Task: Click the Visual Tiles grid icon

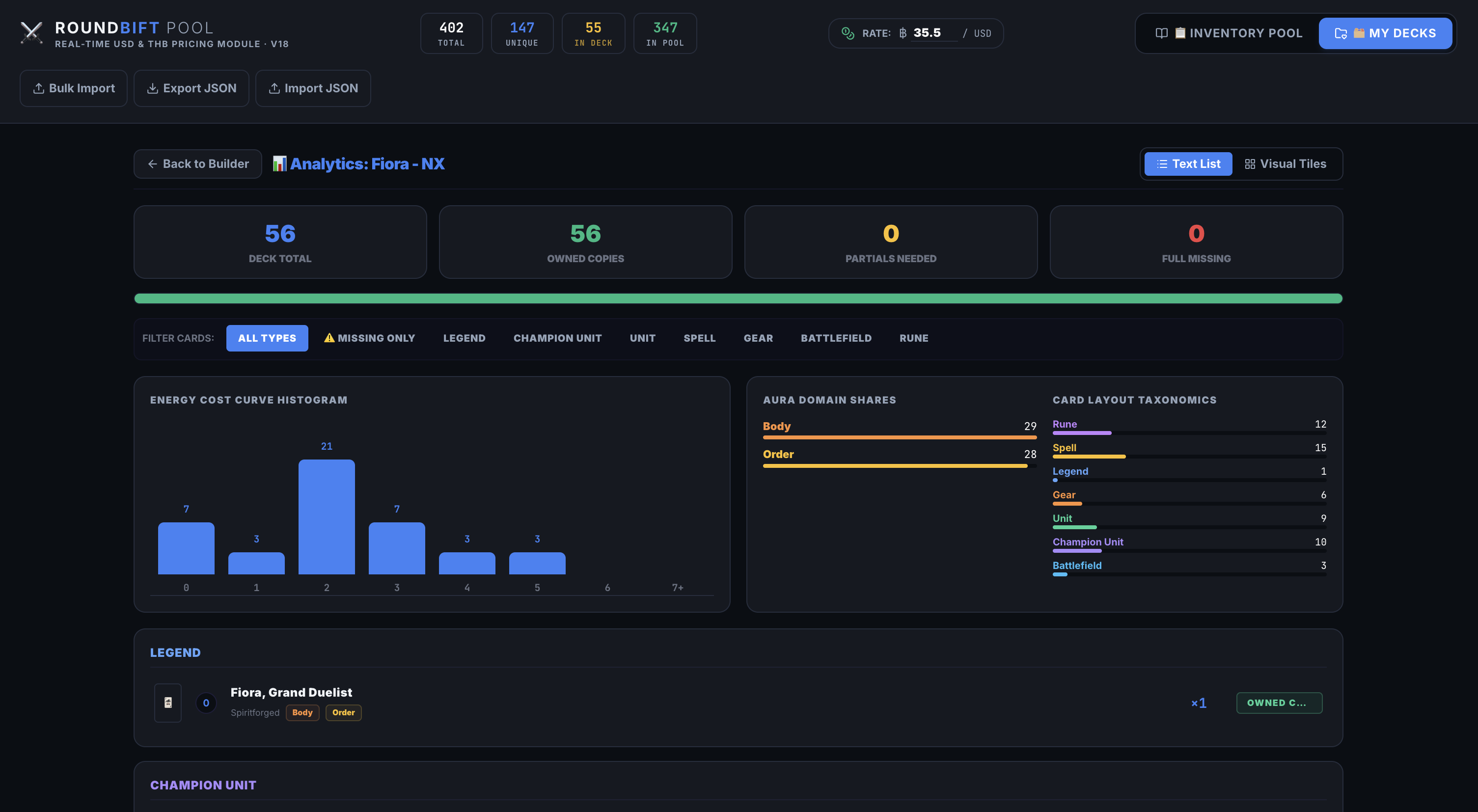Action: coord(1250,164)
